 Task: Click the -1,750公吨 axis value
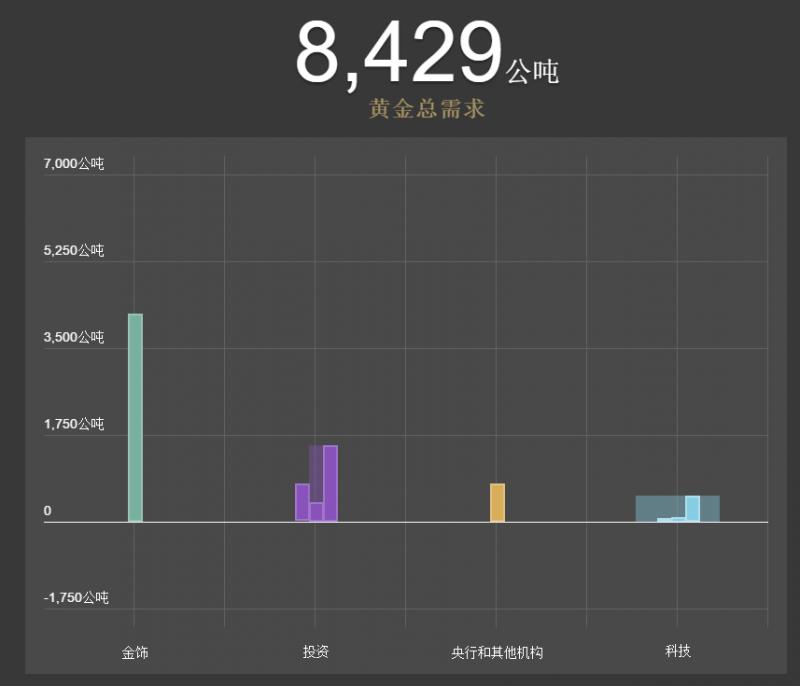tap(77, 598)
